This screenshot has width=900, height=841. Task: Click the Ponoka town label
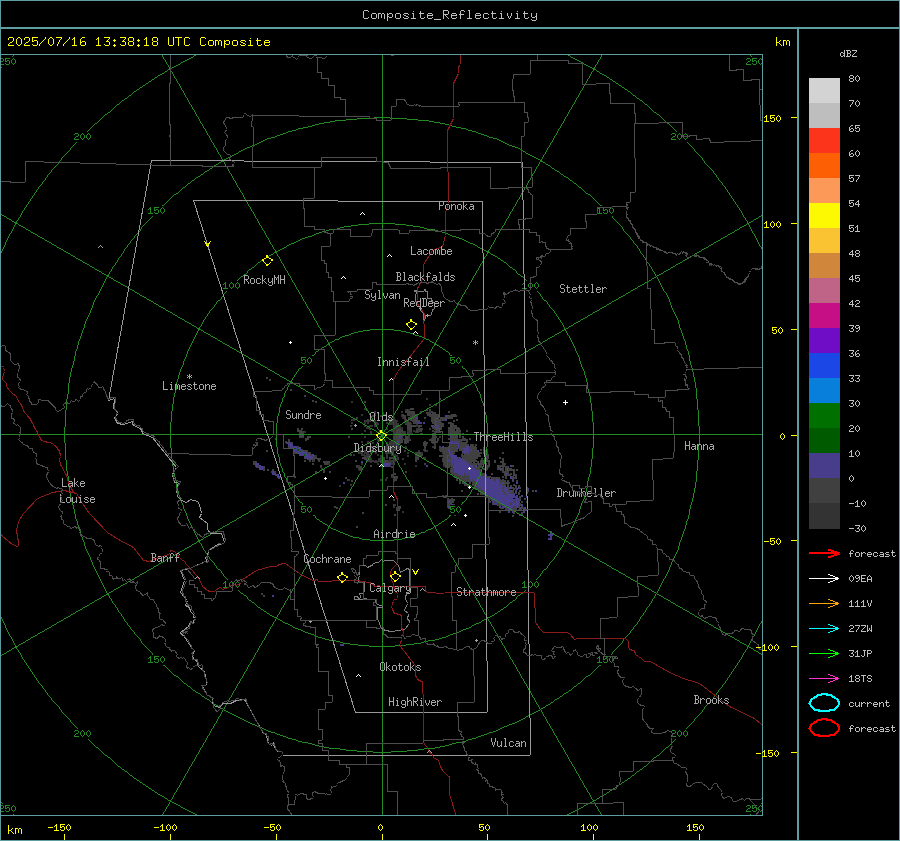(x=456, y=206)
